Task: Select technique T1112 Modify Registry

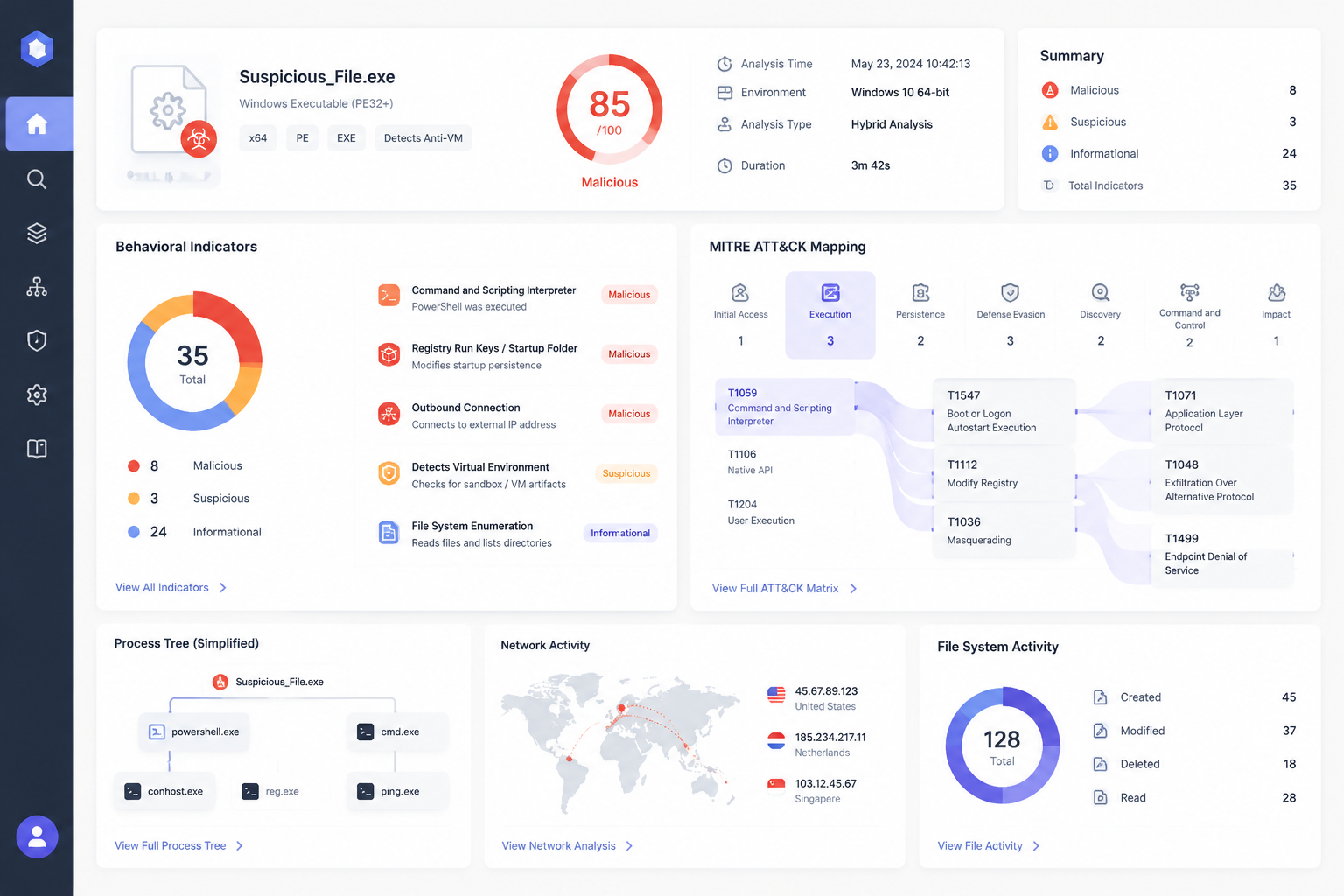Action: pyautogui.click(x=1004, y=473)
